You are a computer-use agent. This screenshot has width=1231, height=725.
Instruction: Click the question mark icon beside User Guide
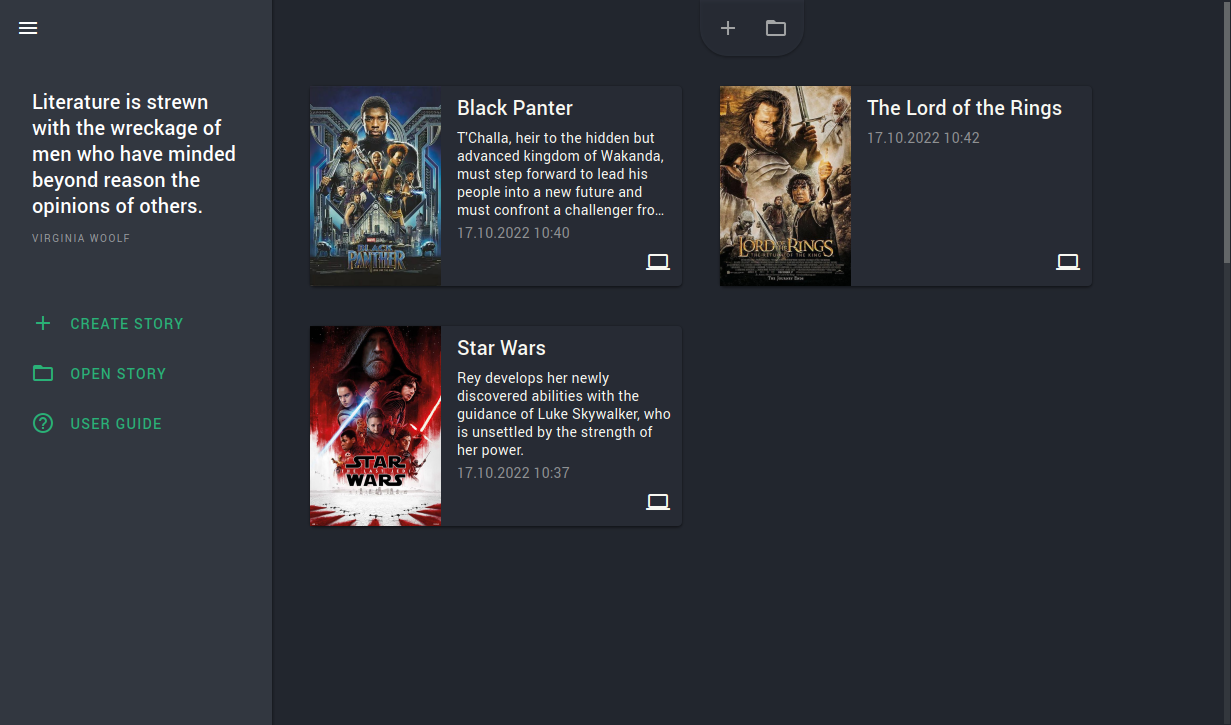43,423
